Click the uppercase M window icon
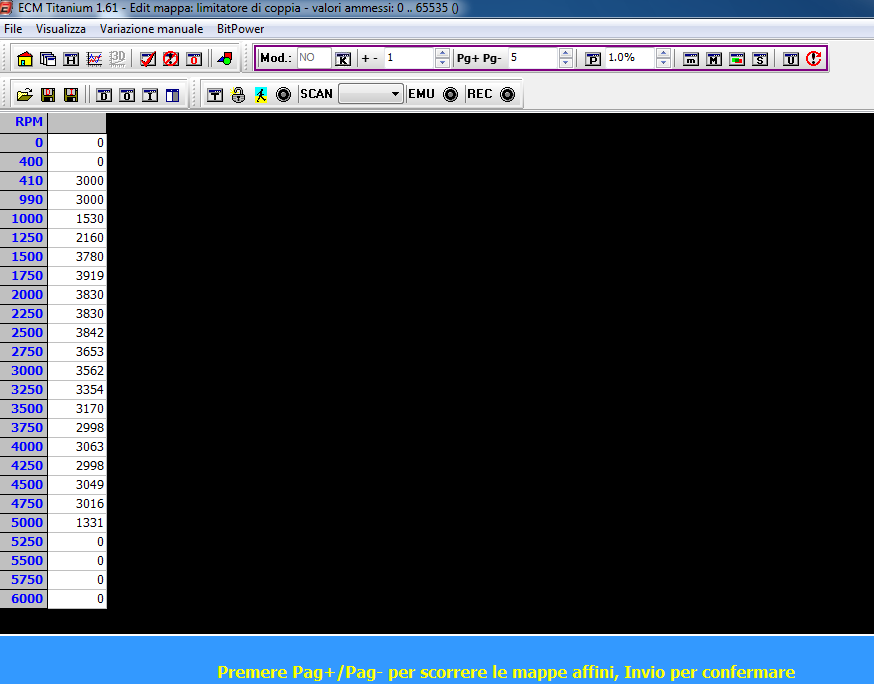 [x=714, y=59]
